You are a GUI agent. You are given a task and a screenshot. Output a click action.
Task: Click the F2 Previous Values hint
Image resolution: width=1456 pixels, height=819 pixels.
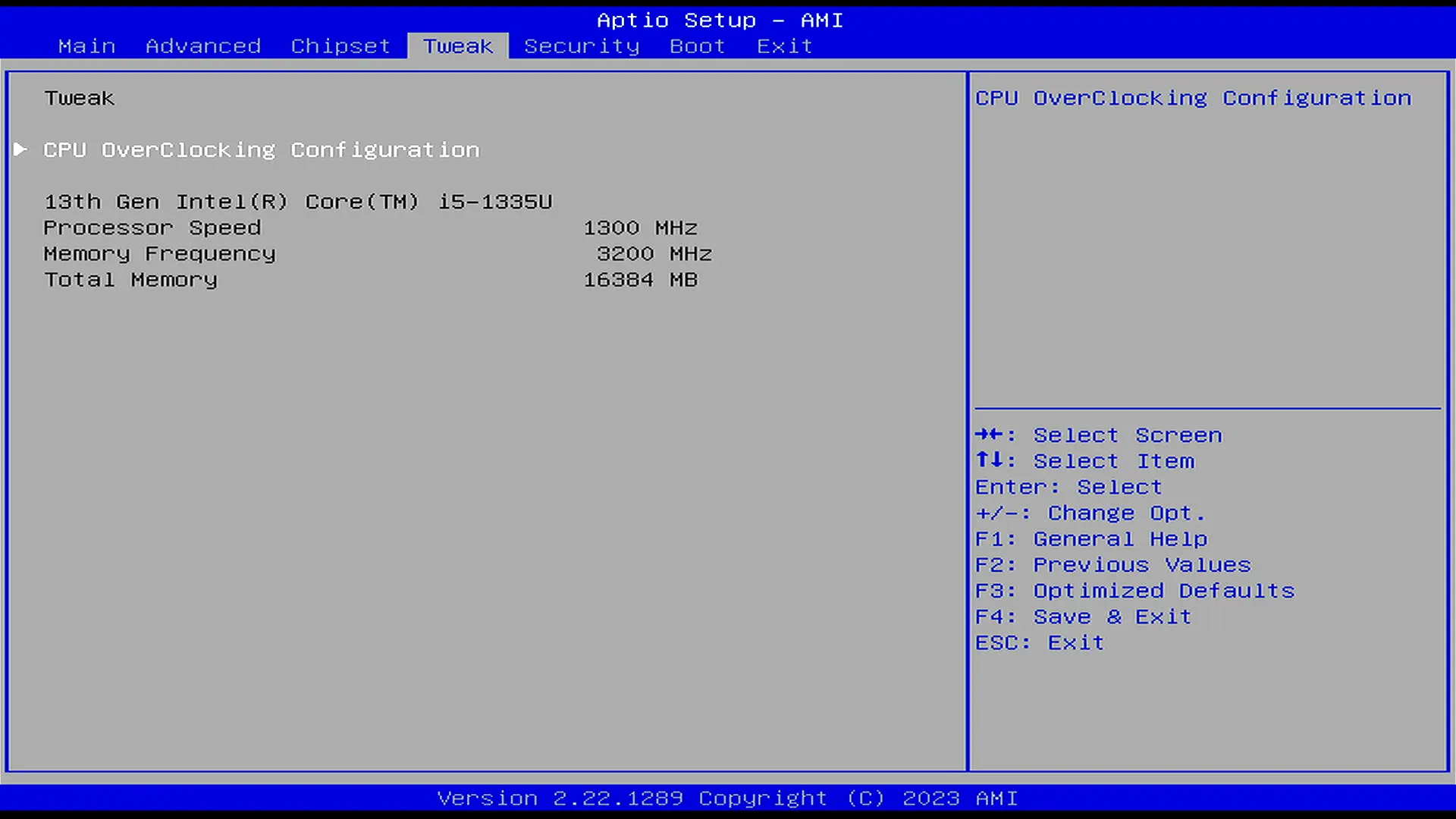(x=1112, y=565)
